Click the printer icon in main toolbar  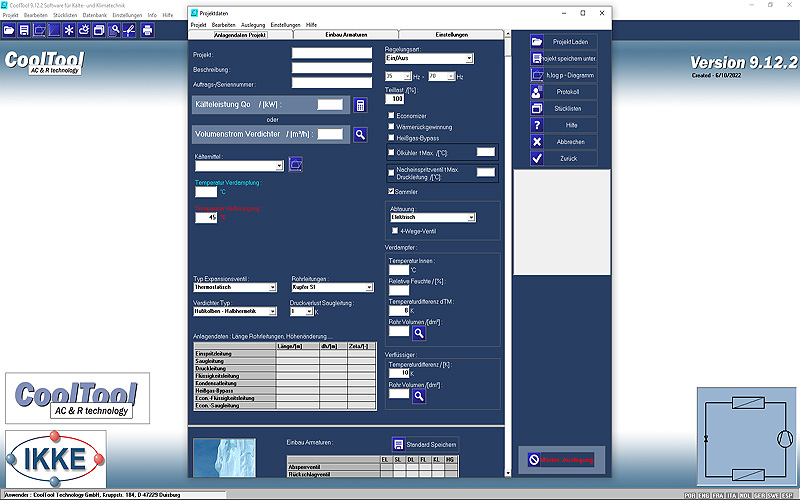[148, 30]
